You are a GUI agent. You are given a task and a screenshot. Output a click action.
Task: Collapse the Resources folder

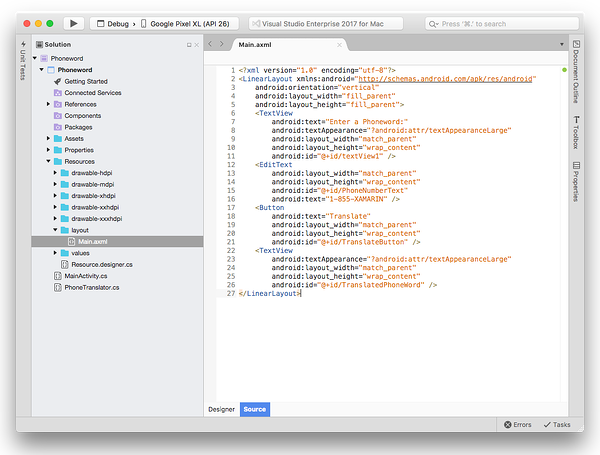click(48, 161)
